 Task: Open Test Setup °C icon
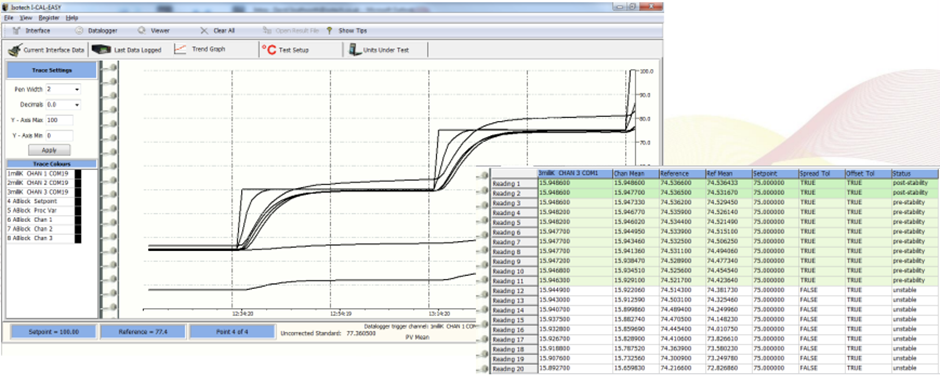pyautogui.click(x=268, y=50)
